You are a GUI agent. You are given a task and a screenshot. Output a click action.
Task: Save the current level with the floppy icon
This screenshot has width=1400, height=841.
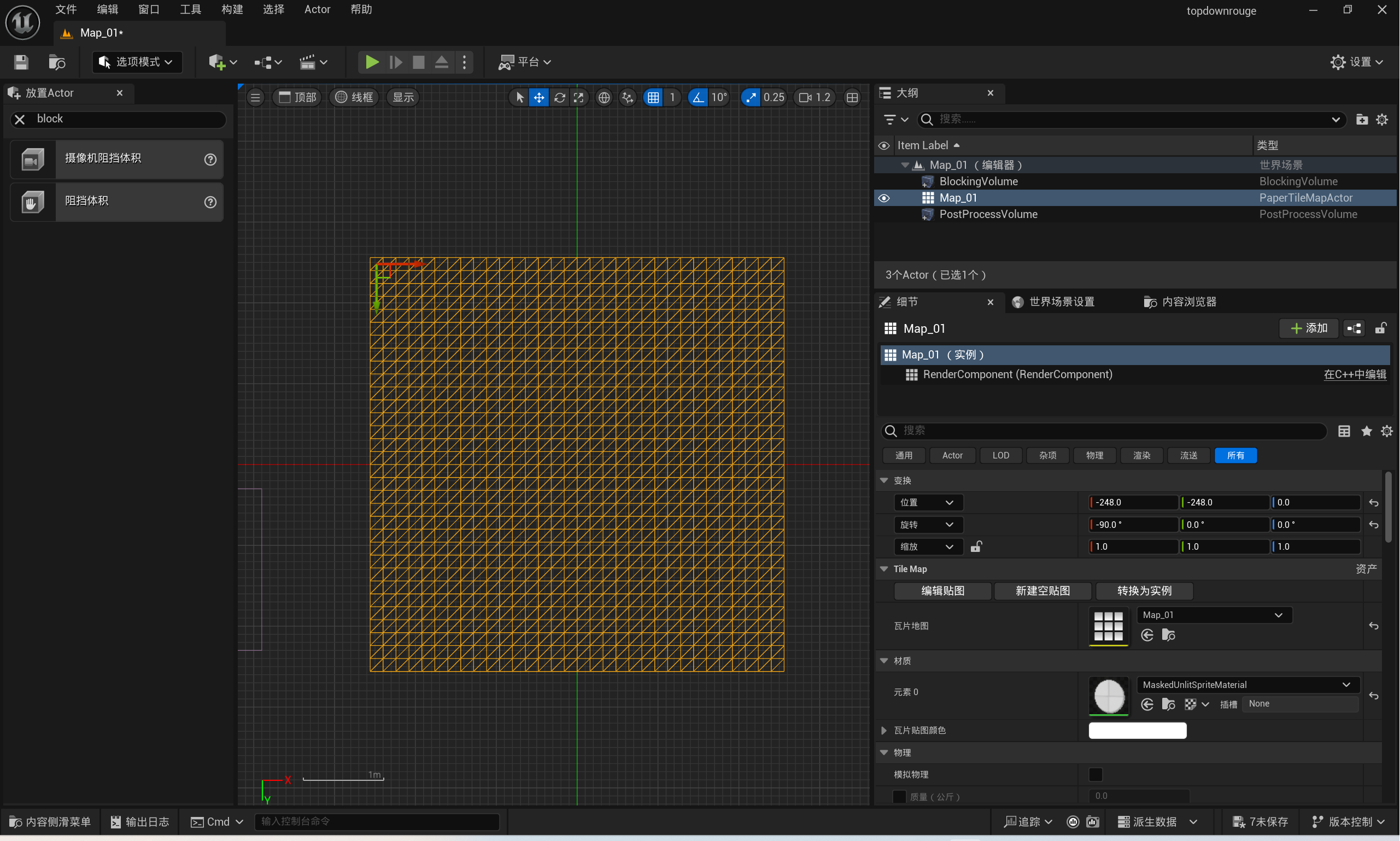coord(21,62)
